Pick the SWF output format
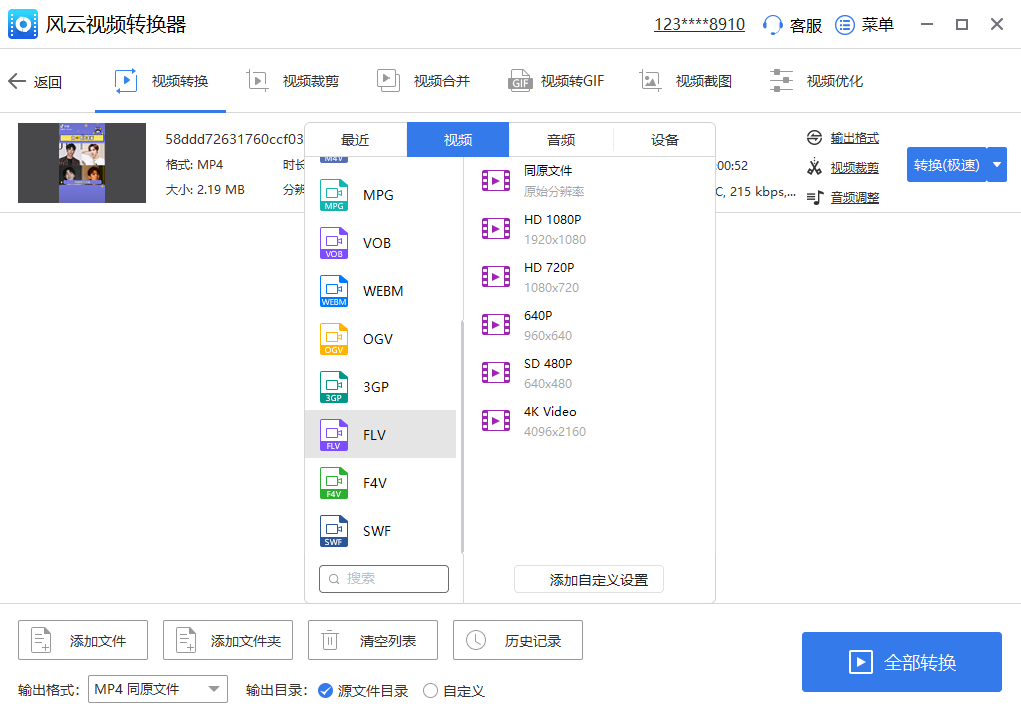This screenshot has height=716, width=1021. pyautogui.click(x=382, y=531)
